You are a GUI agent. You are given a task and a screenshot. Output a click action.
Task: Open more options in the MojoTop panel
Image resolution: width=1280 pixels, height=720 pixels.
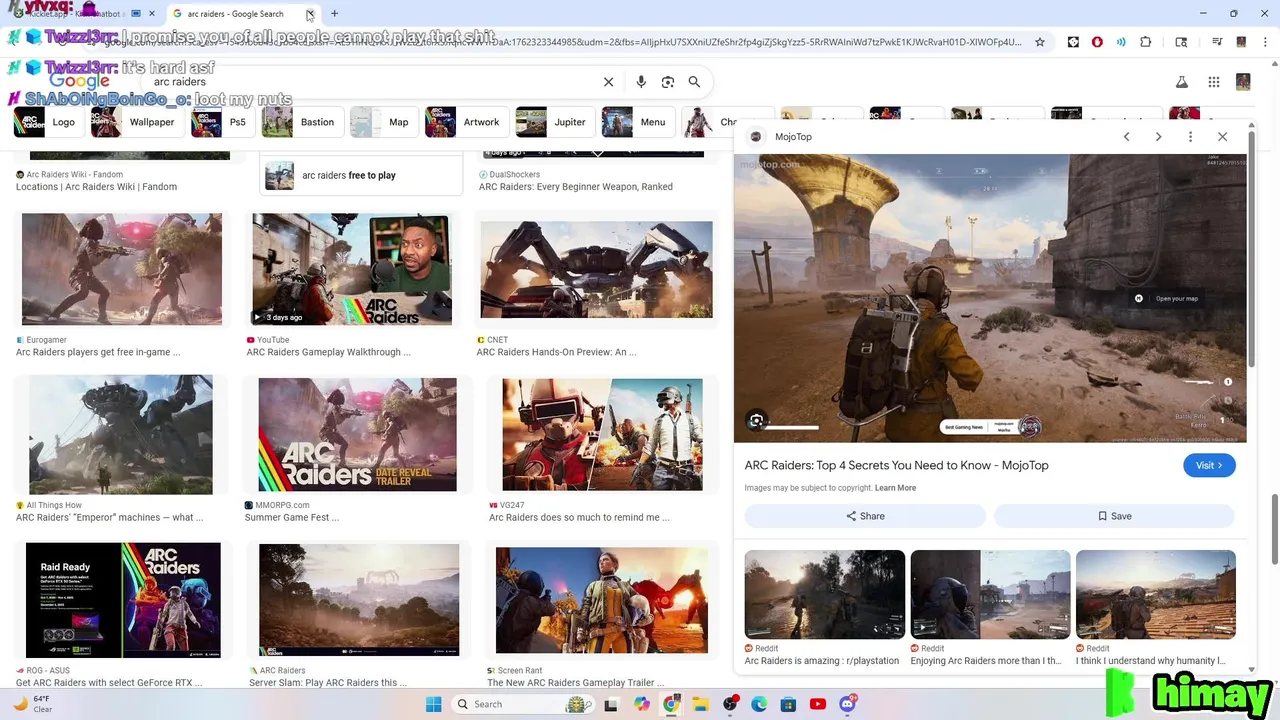pyautogui.click(x=1190, y=137)
